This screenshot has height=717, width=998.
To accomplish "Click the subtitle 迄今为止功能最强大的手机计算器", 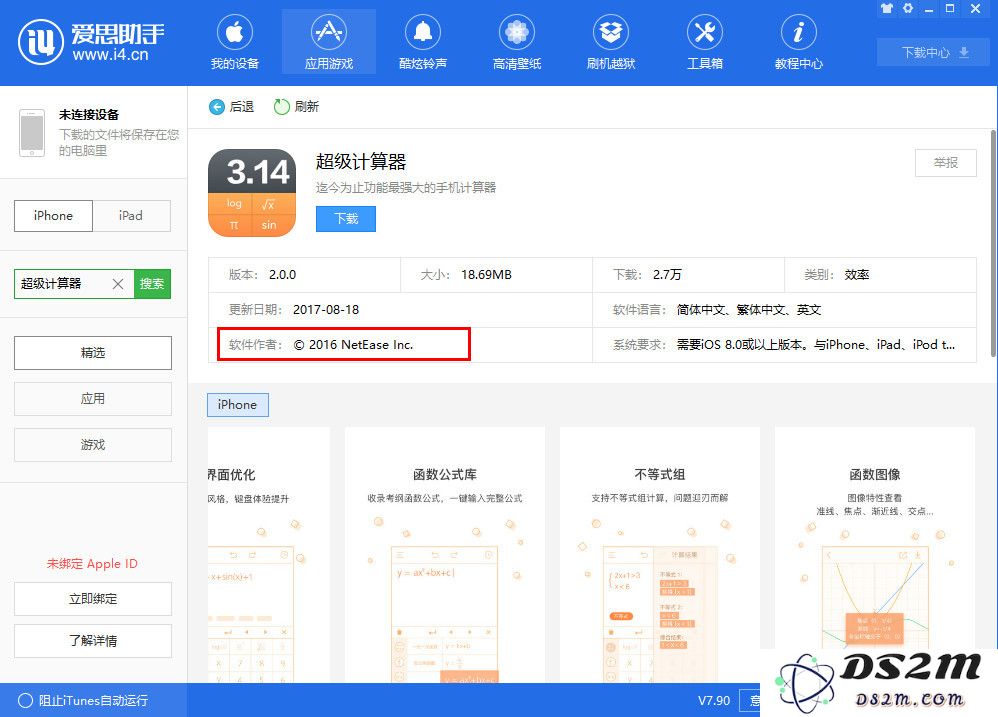I will pyautogui.click(x=406, y=188).
